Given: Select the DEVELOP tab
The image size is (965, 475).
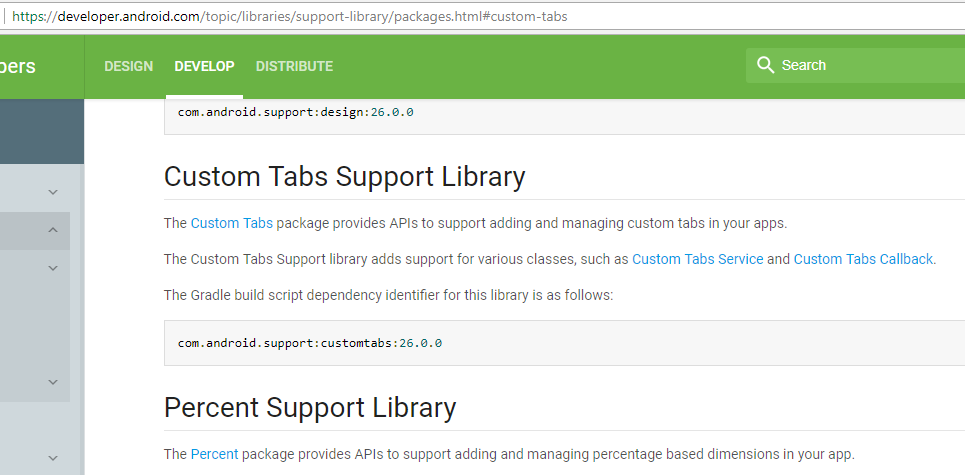Looking at the screenshot, I should click(204, 66).
